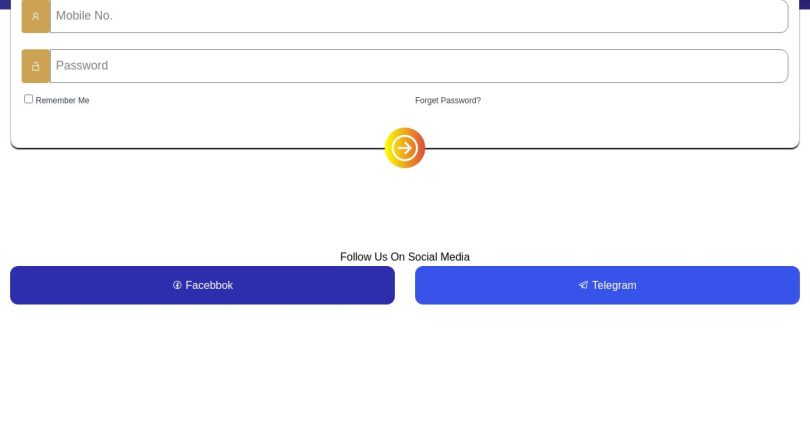
Task: Click the user icon beside Mobile No.
Action: [x=36, y=16]
